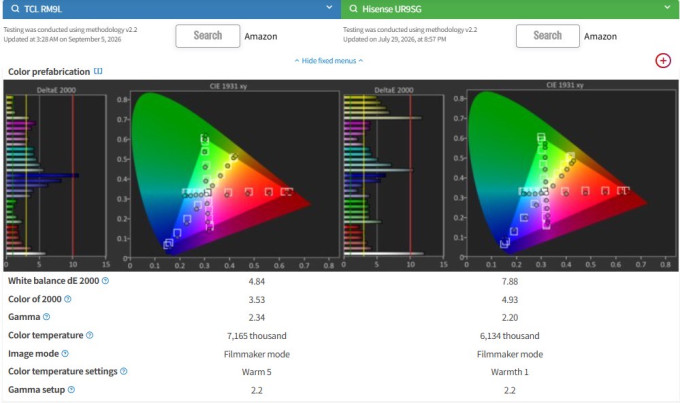
Task: Open the Amazon link for Hisense UR9SG
Action: (600, 36)
